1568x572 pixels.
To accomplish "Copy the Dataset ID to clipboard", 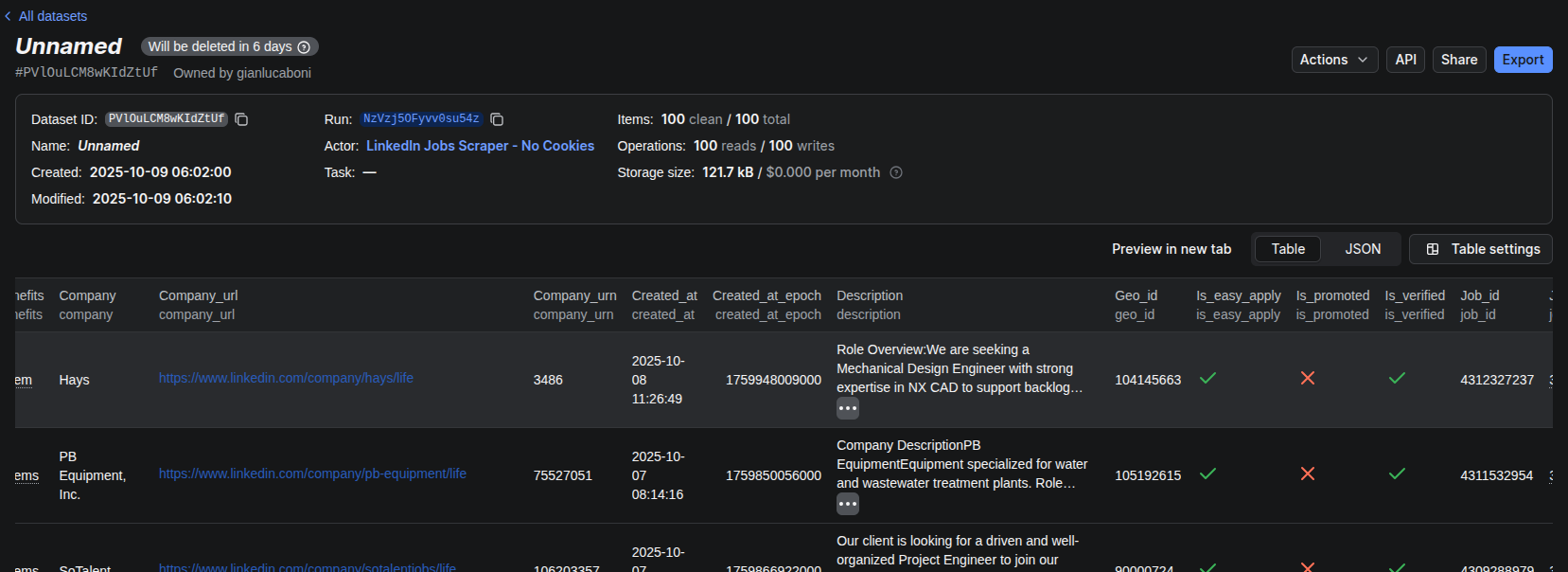I will tap(241, 119).
